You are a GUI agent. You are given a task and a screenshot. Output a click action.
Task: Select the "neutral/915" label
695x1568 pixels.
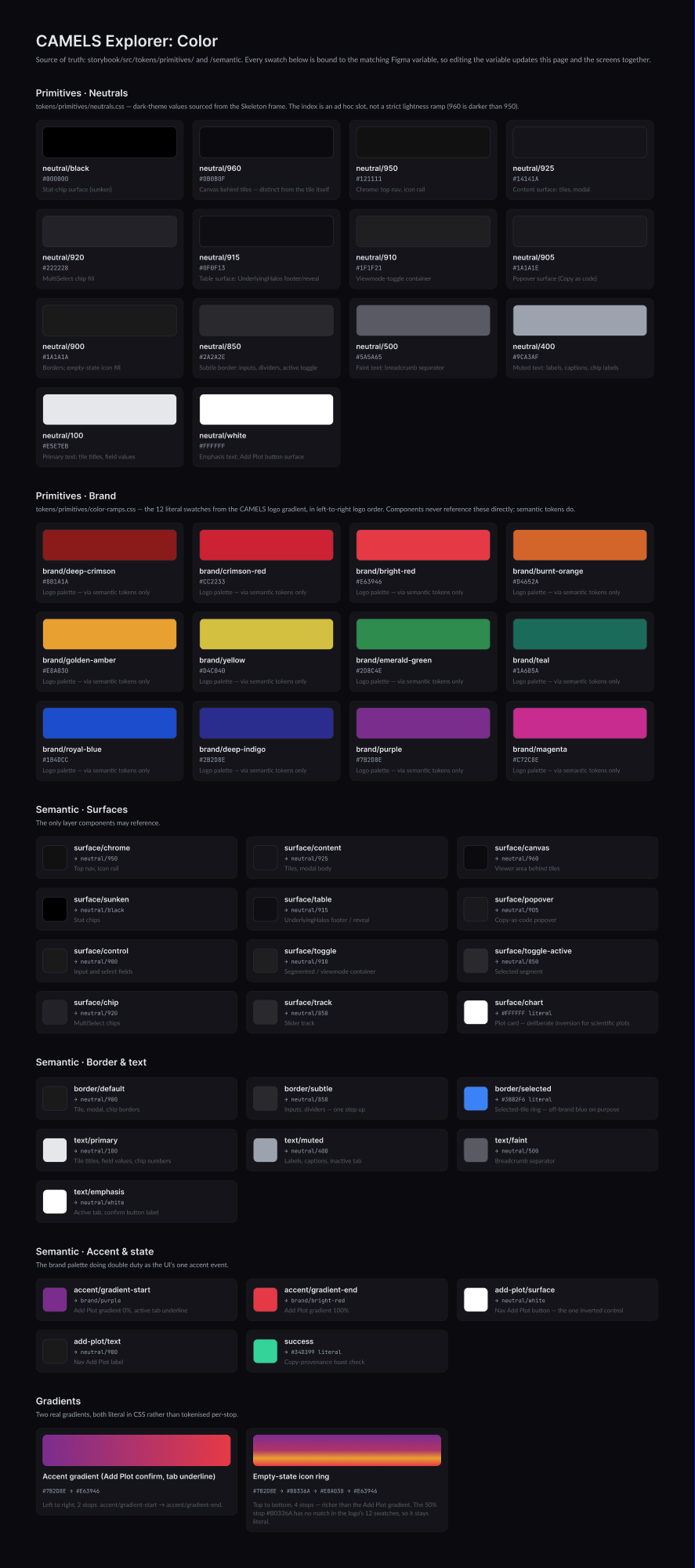point(219,257)
